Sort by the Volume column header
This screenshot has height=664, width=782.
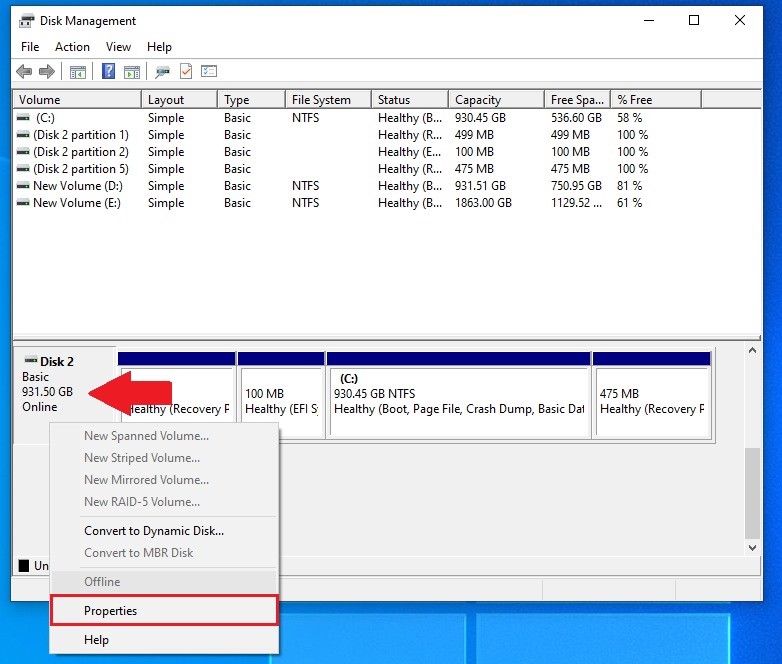(77, 100)
